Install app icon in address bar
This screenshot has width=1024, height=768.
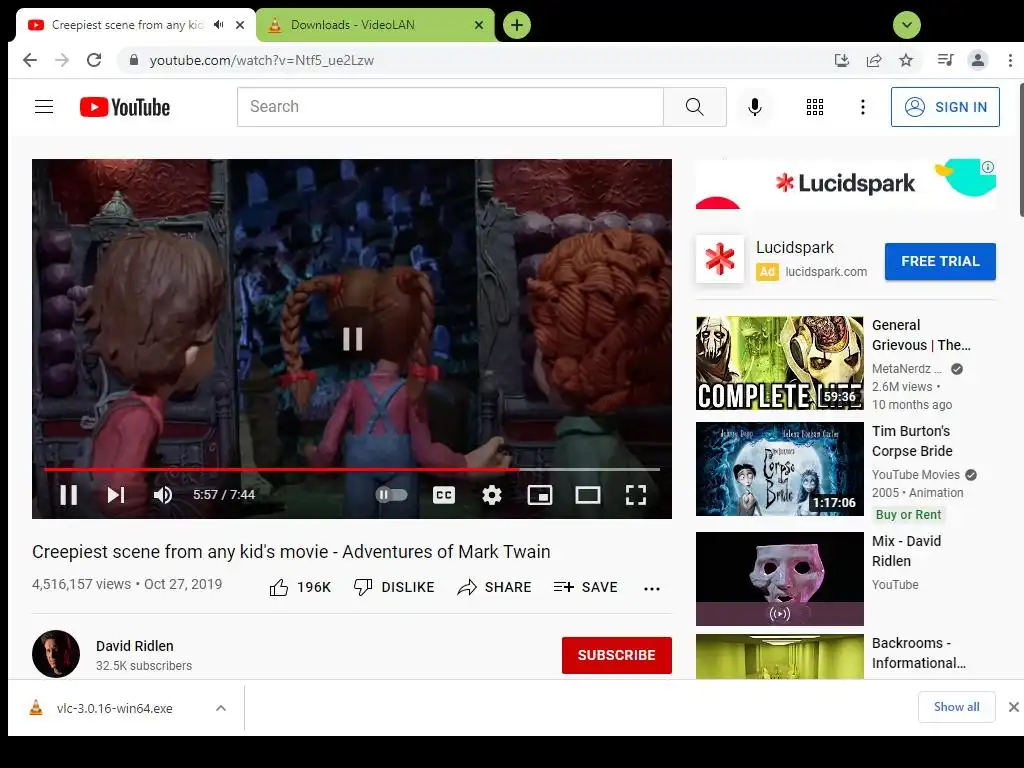tap(842, 60)
